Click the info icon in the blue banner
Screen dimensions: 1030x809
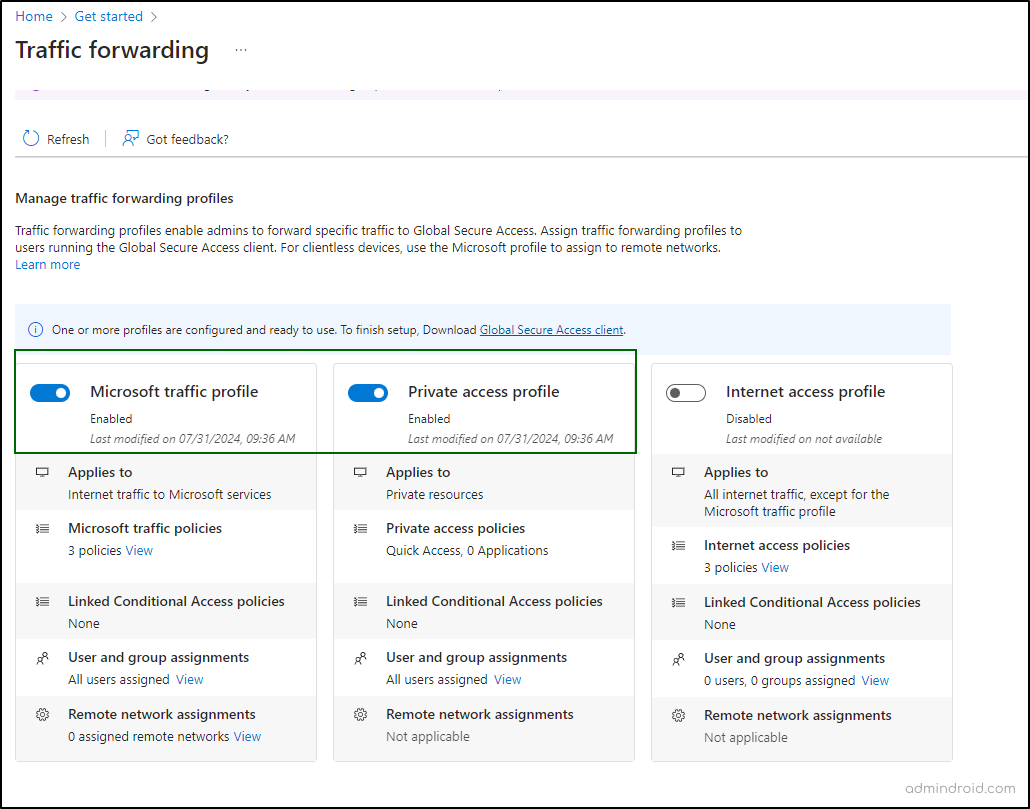[35, 330]
